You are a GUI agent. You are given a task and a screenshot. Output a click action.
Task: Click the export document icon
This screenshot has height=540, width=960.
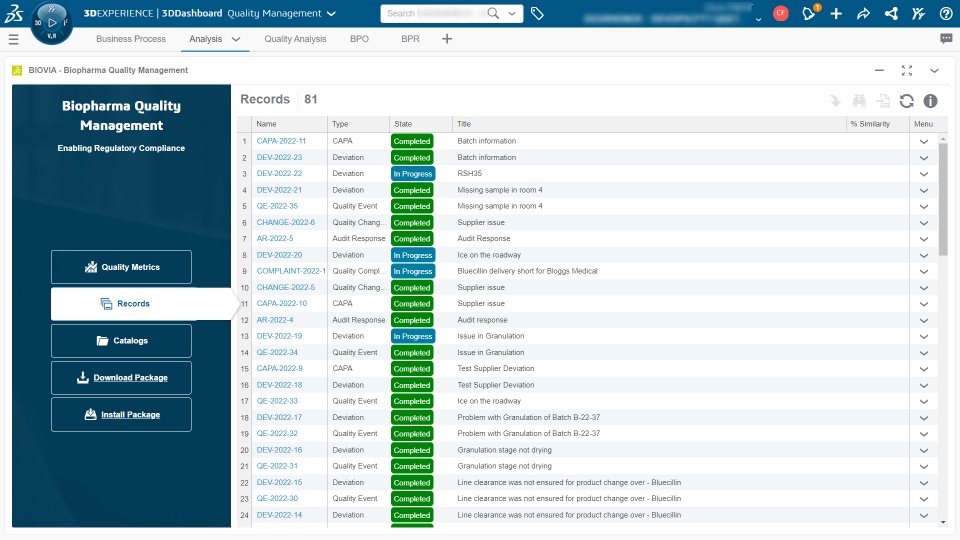[883, 101]
